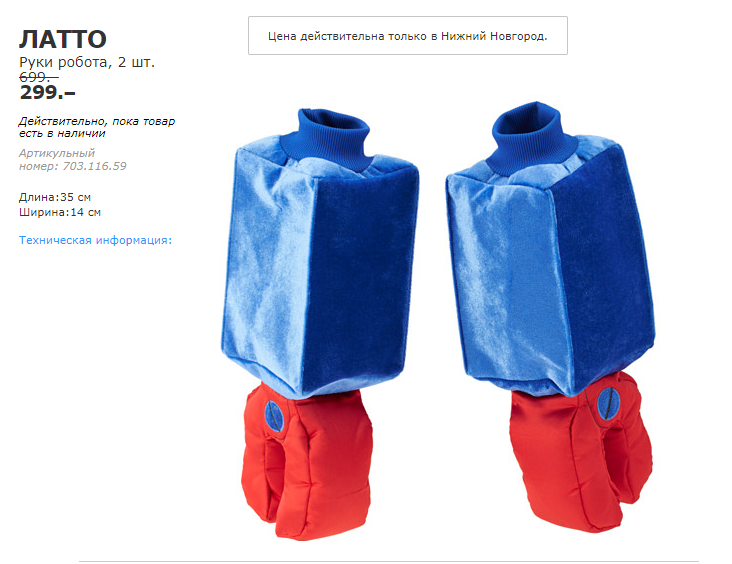Click the crossed-out old price 699
The image size is (732, 564).
click(x=38, y=77)
